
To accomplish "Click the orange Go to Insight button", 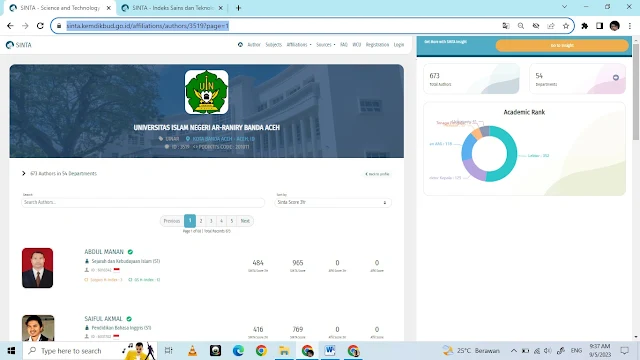I will tap(562, 45).
